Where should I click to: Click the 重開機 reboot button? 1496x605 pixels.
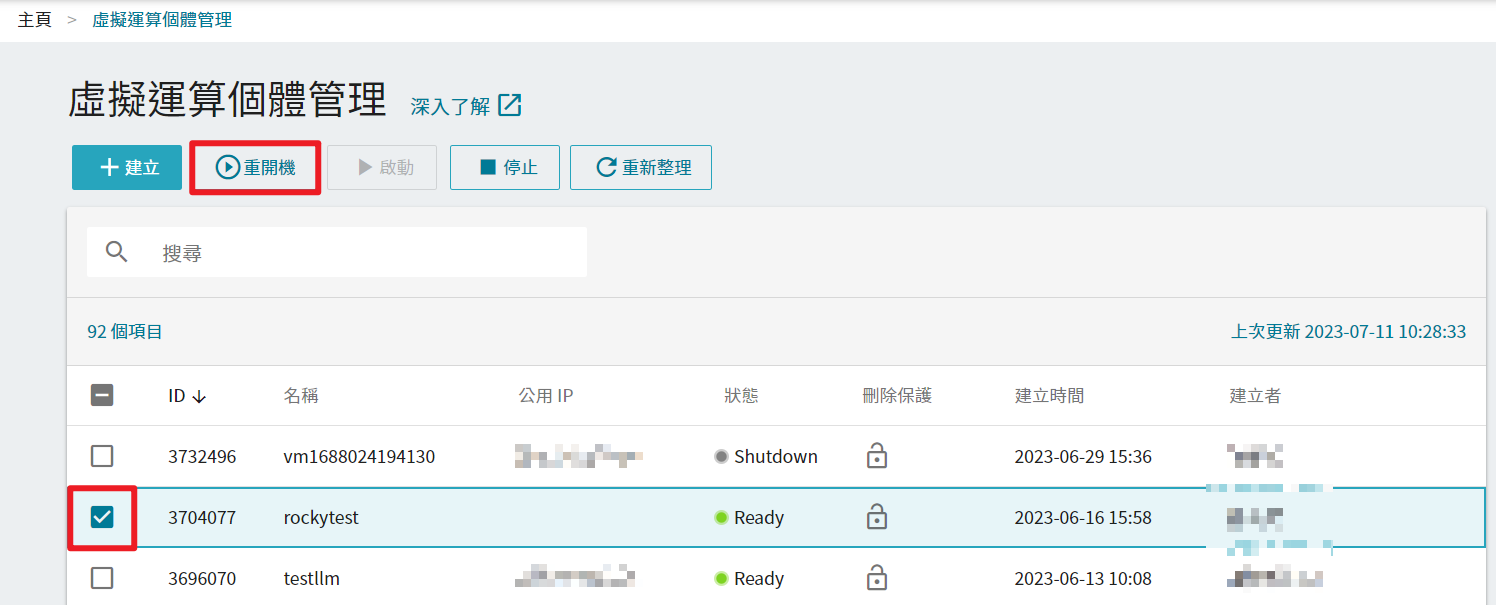pos(256,167)
